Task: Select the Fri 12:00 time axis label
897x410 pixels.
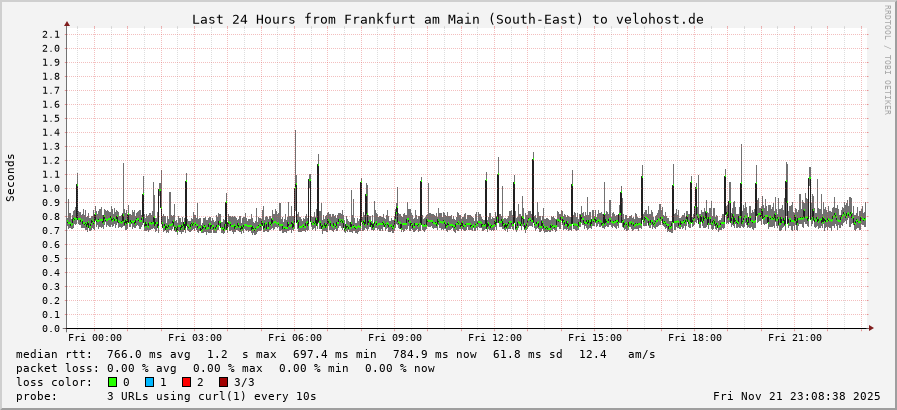Action: coord(495,338)
